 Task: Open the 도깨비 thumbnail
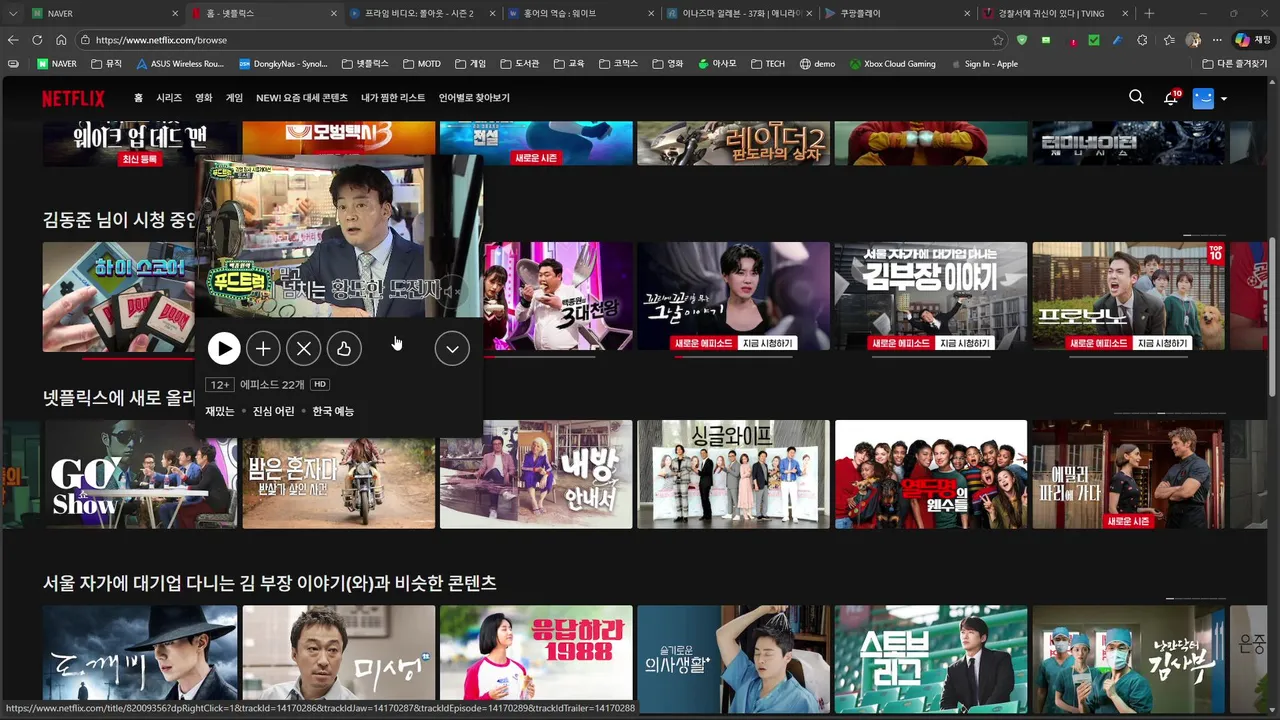(x=141, y=659)
